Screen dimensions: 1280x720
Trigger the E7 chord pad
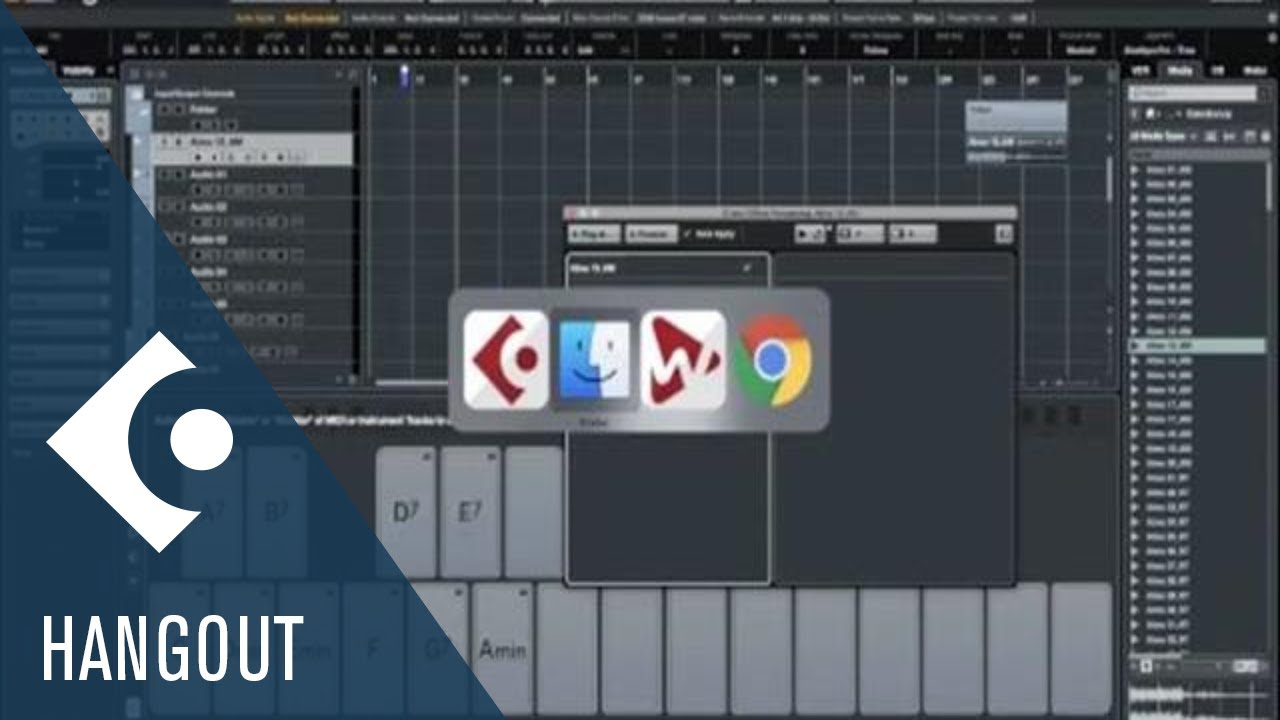pos(470,512)
